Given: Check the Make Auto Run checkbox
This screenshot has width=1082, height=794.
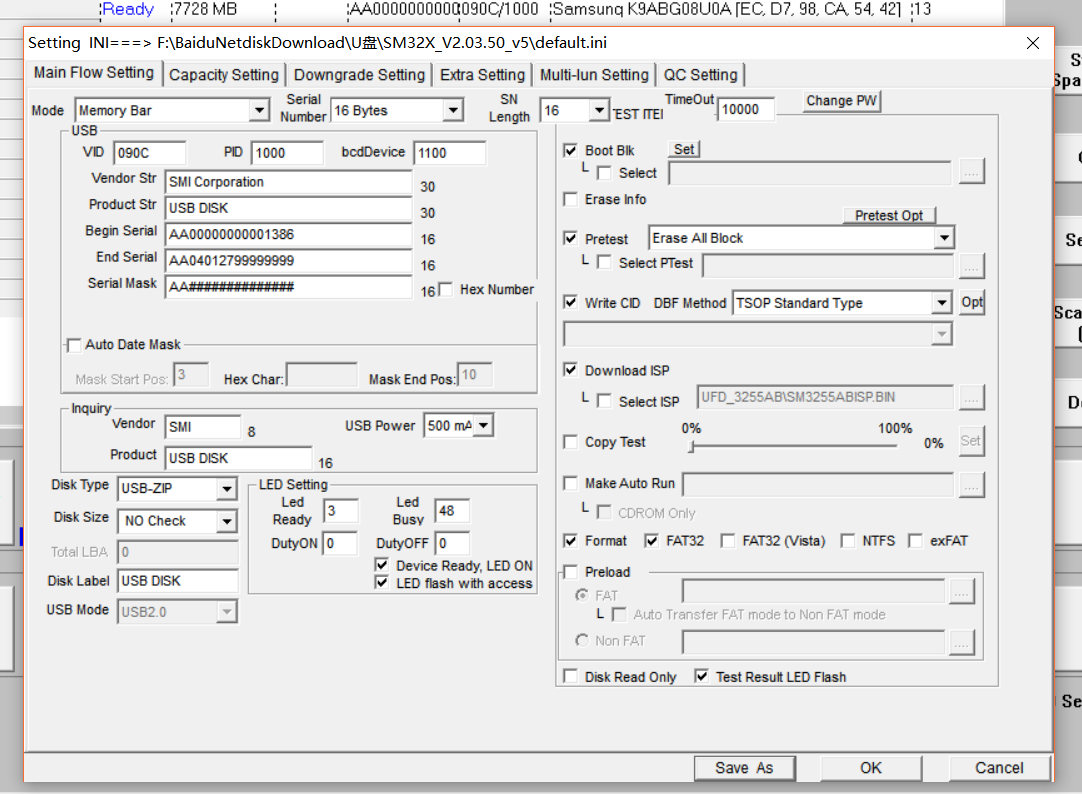Looking at the screenshot, I should (570, 484).
